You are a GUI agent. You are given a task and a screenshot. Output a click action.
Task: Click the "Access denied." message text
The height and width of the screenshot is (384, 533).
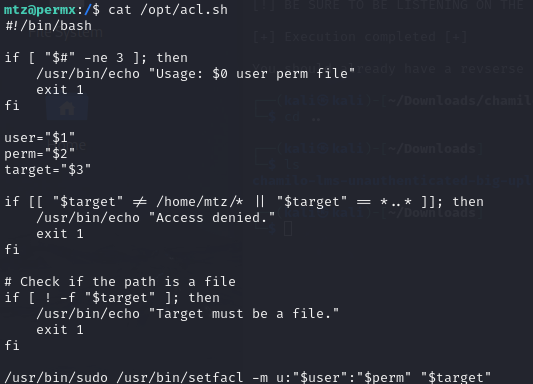[212, 218]
